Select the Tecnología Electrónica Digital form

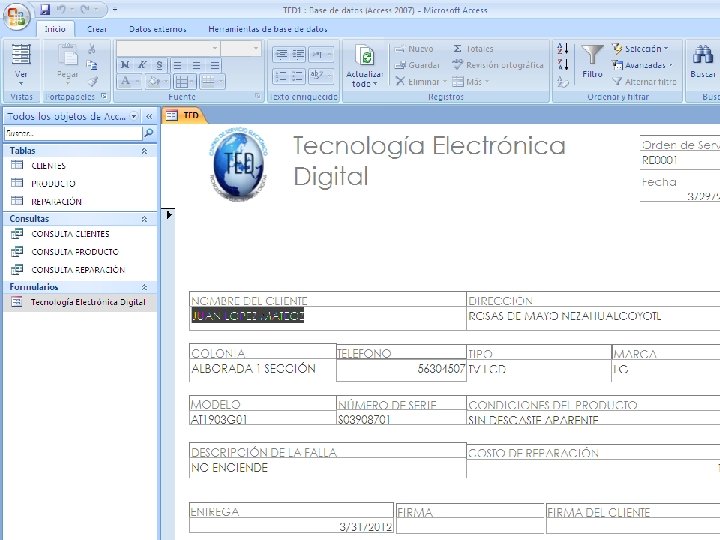click(x=80, y=302)
